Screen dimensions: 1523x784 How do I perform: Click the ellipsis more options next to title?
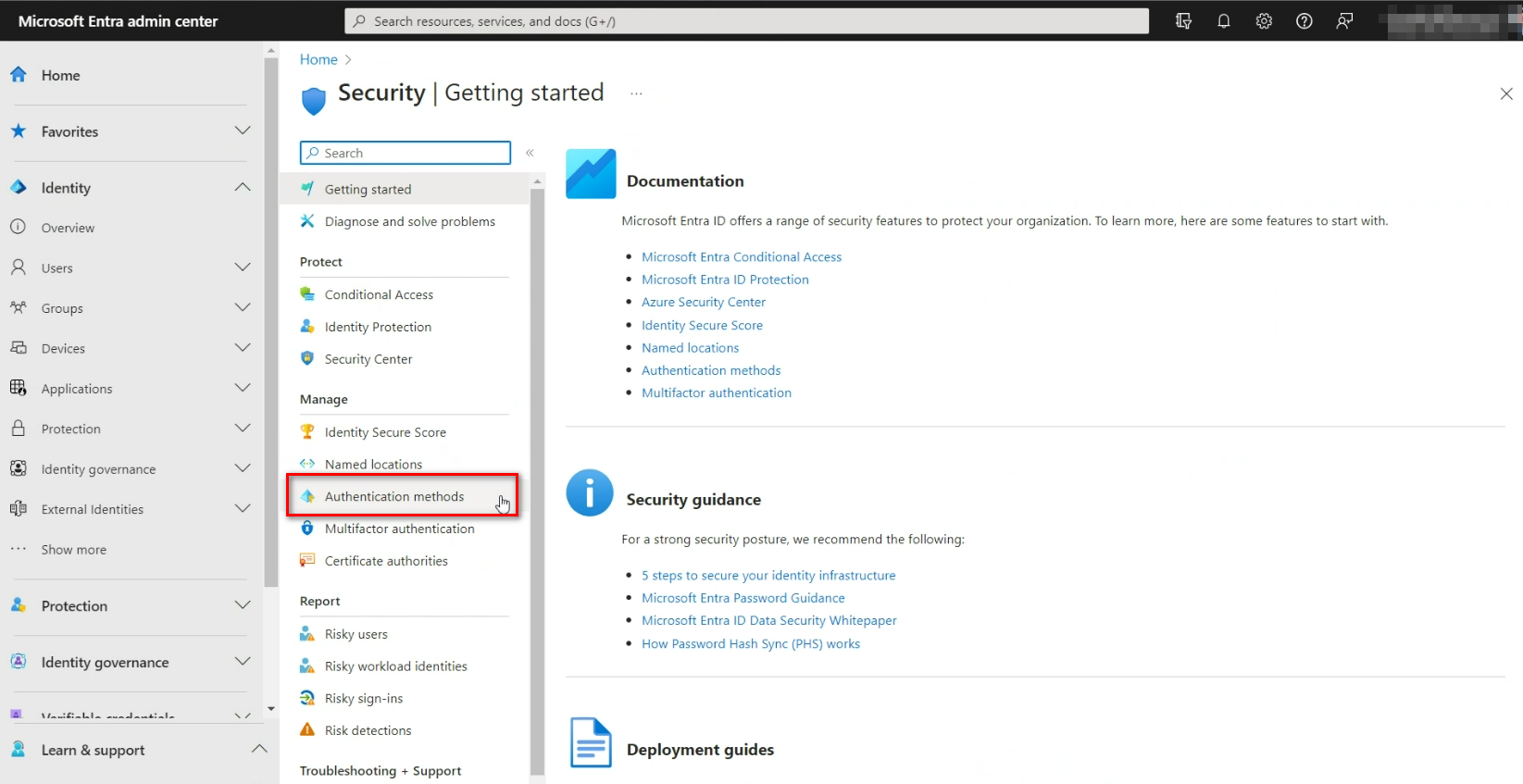(636, 93)
